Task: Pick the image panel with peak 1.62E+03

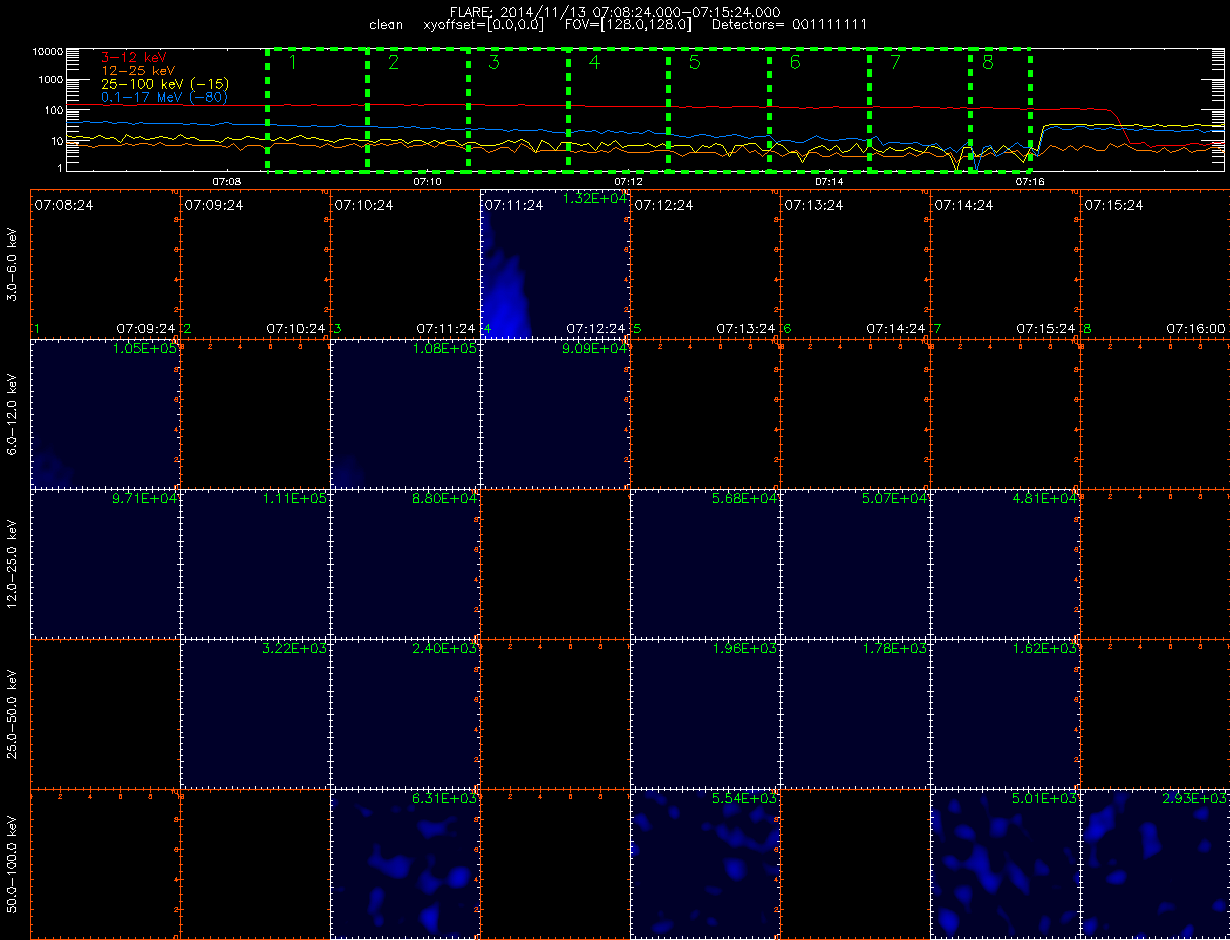Action: (1005, 714)
